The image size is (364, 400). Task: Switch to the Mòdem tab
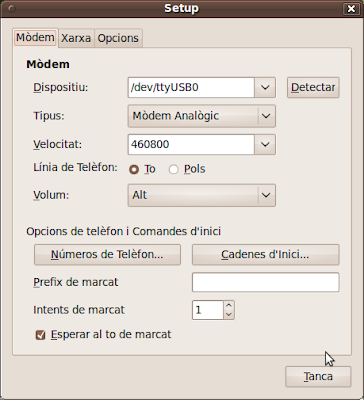coord(36,38)
